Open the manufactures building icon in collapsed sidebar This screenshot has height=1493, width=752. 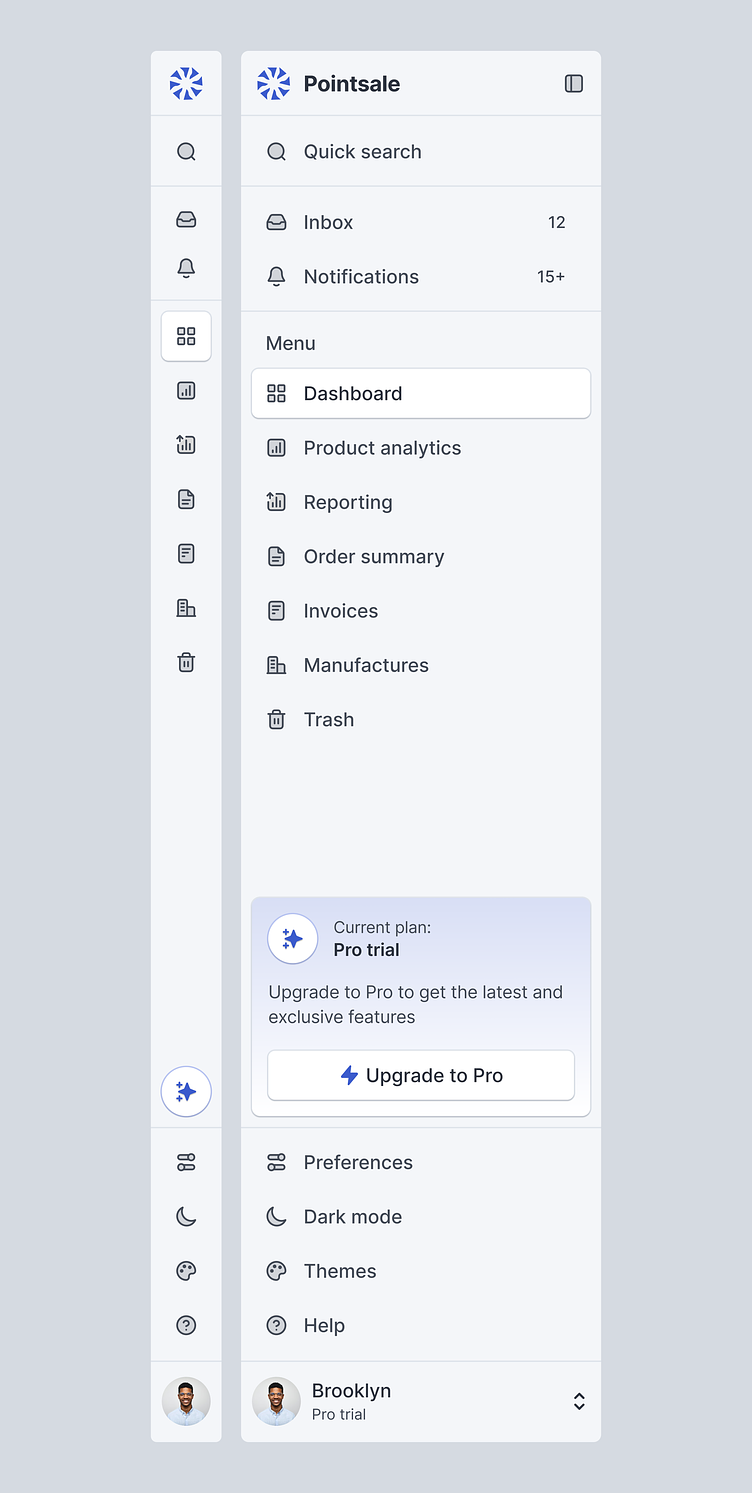(x=186, y=608)
